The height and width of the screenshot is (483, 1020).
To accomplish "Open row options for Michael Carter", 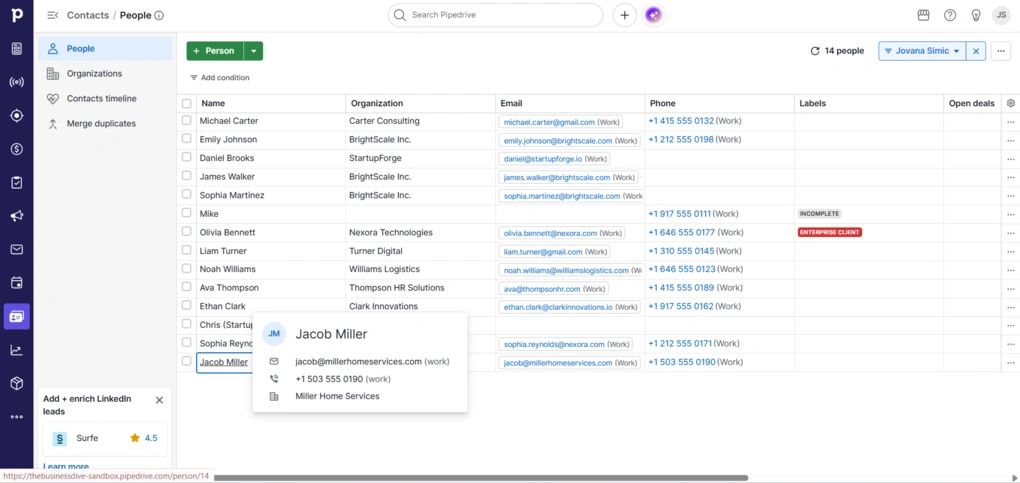I will [1010, 122].
